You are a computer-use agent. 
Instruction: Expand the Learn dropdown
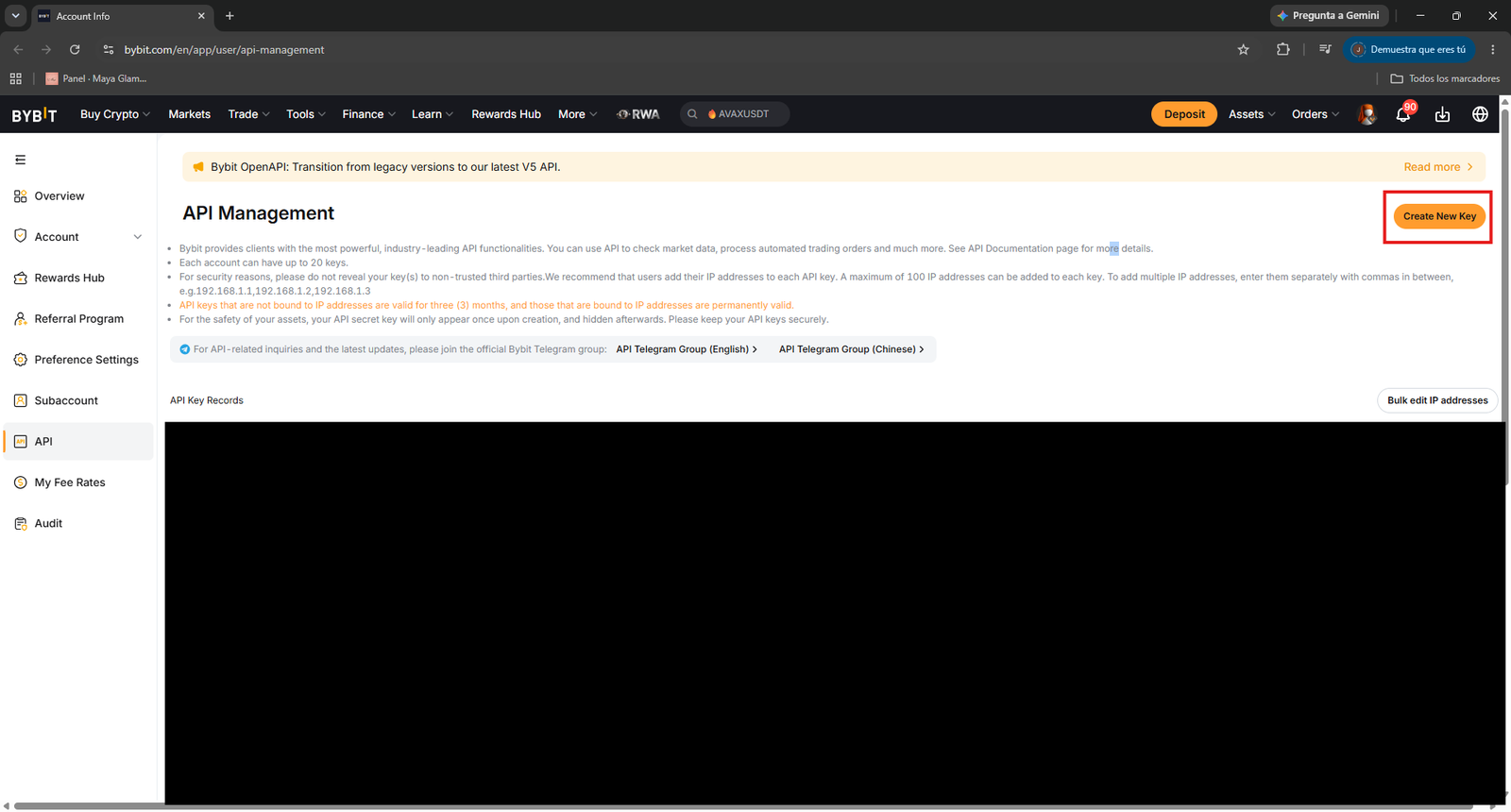tap(433, 114)
